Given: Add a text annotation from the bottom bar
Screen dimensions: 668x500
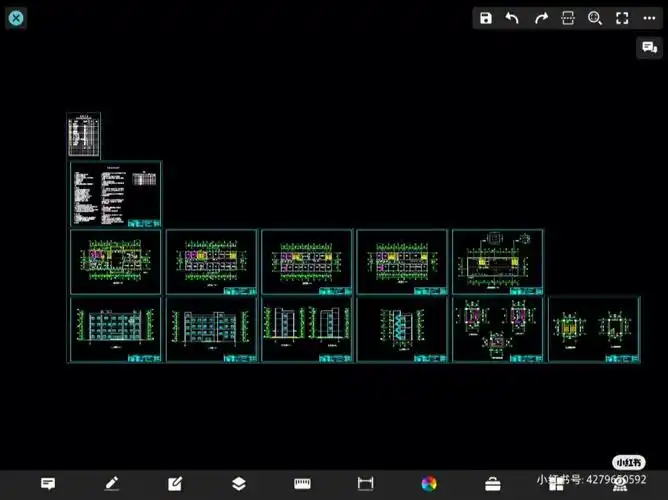Looking at the screenshot, I should (47, 484).
